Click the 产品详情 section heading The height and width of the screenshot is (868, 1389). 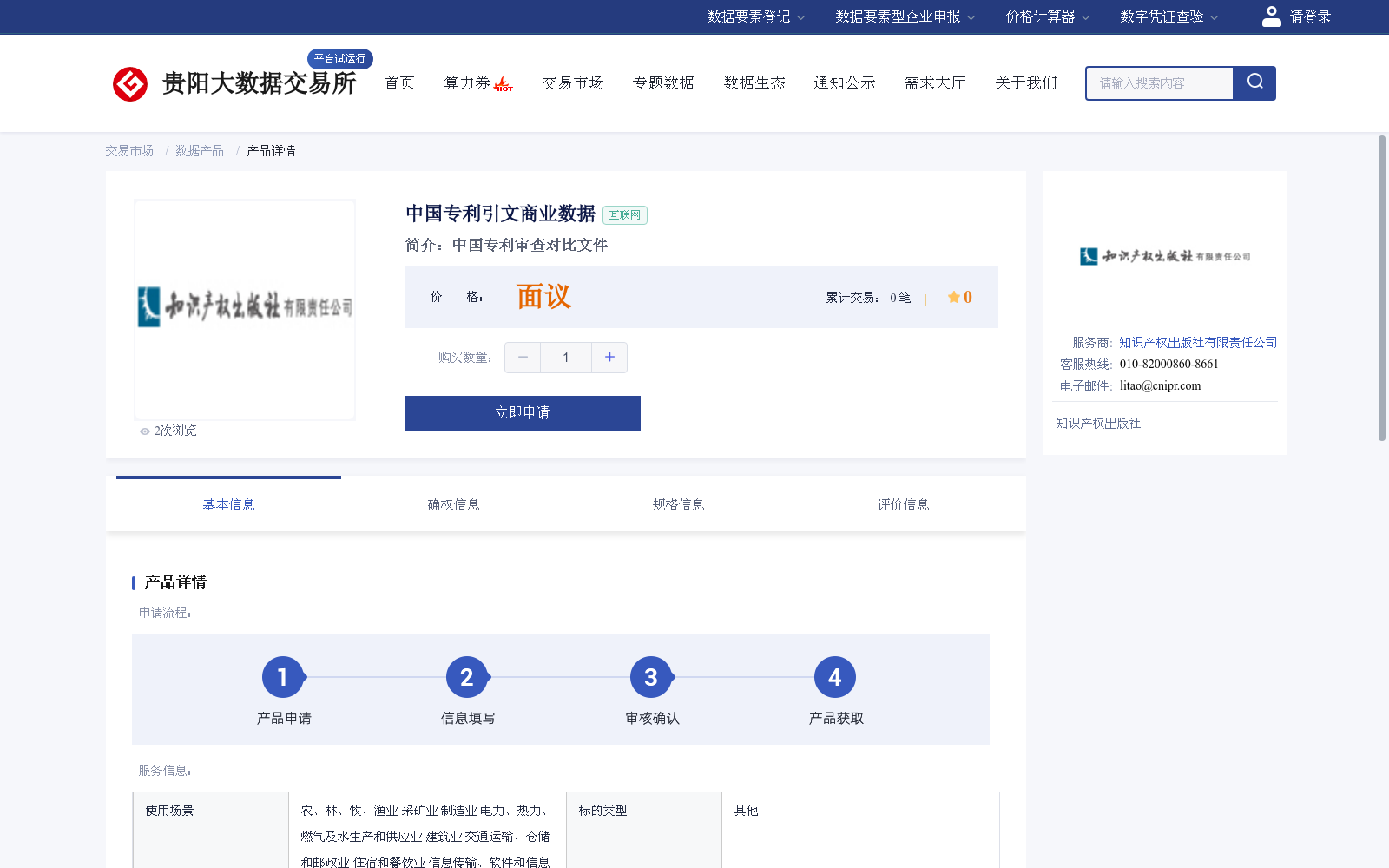point(175,582)
